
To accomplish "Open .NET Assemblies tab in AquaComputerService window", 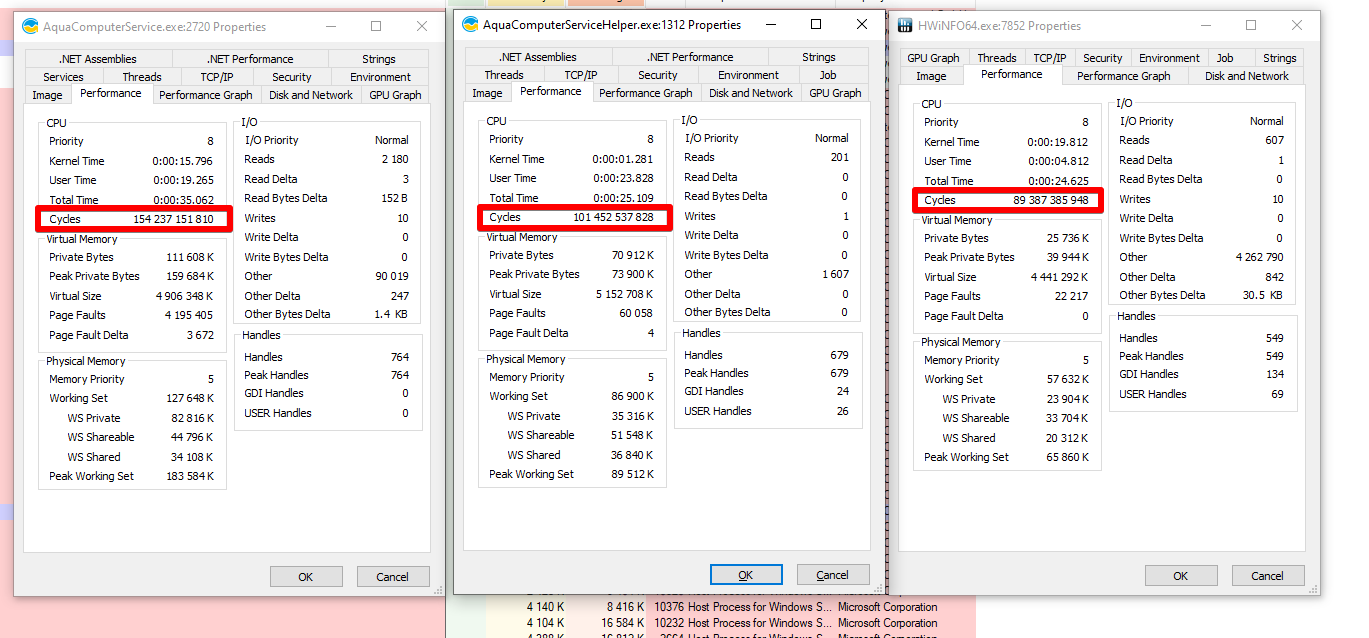I will (x=98, y=59).
